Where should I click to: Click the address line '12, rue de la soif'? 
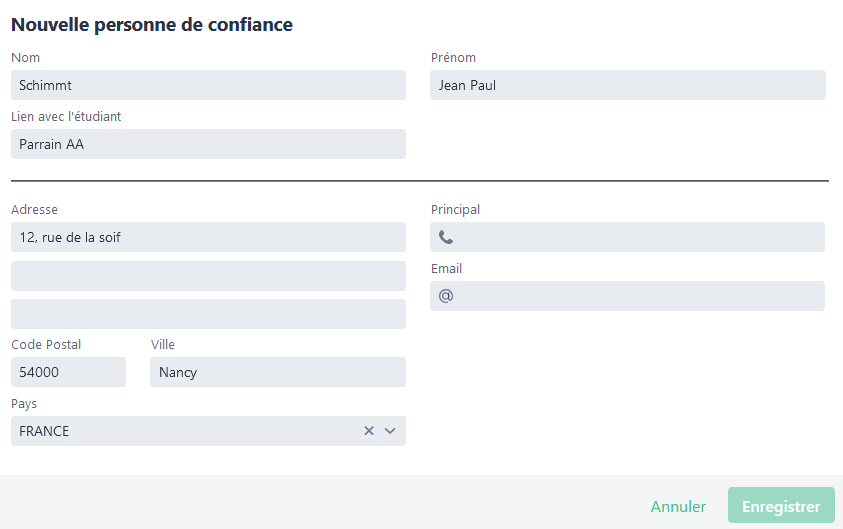click(x=208, y=237)
